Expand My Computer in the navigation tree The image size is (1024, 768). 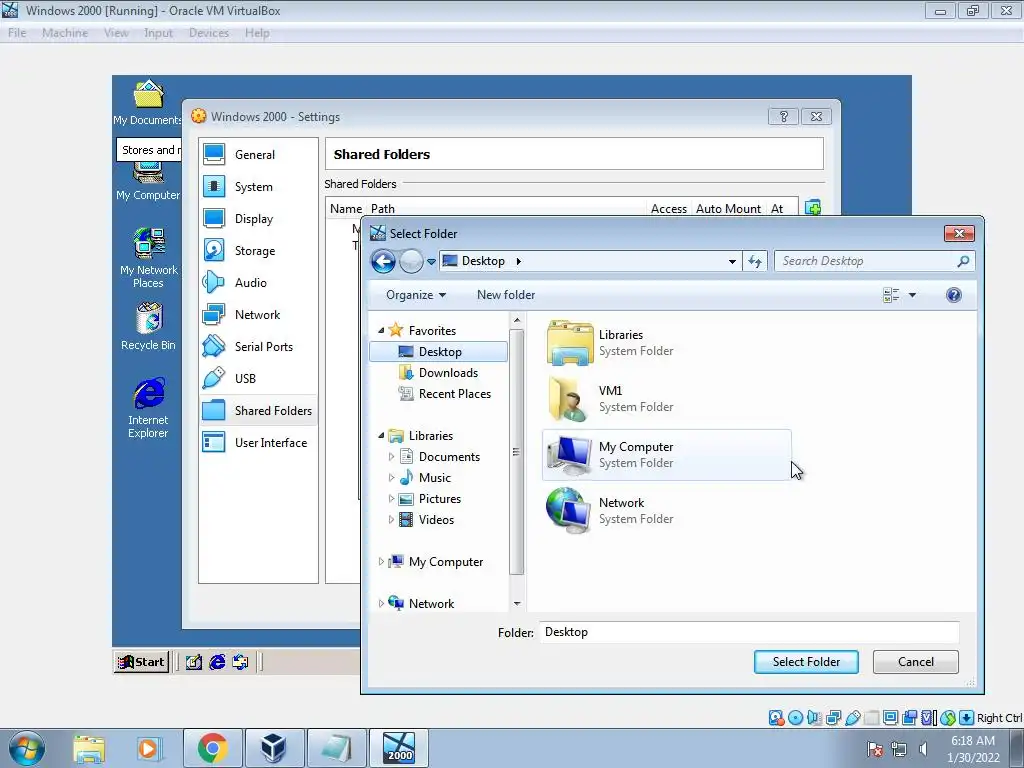[381, 562]
